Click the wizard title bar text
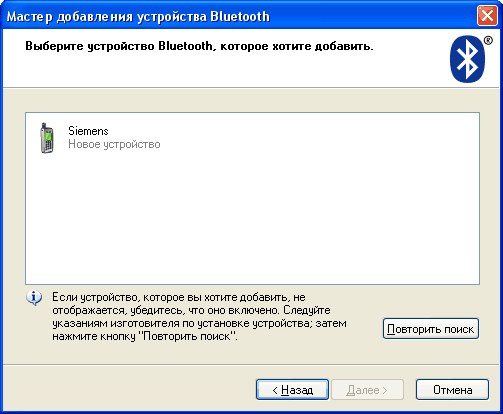The image size is (503, 414). [138, 16]
